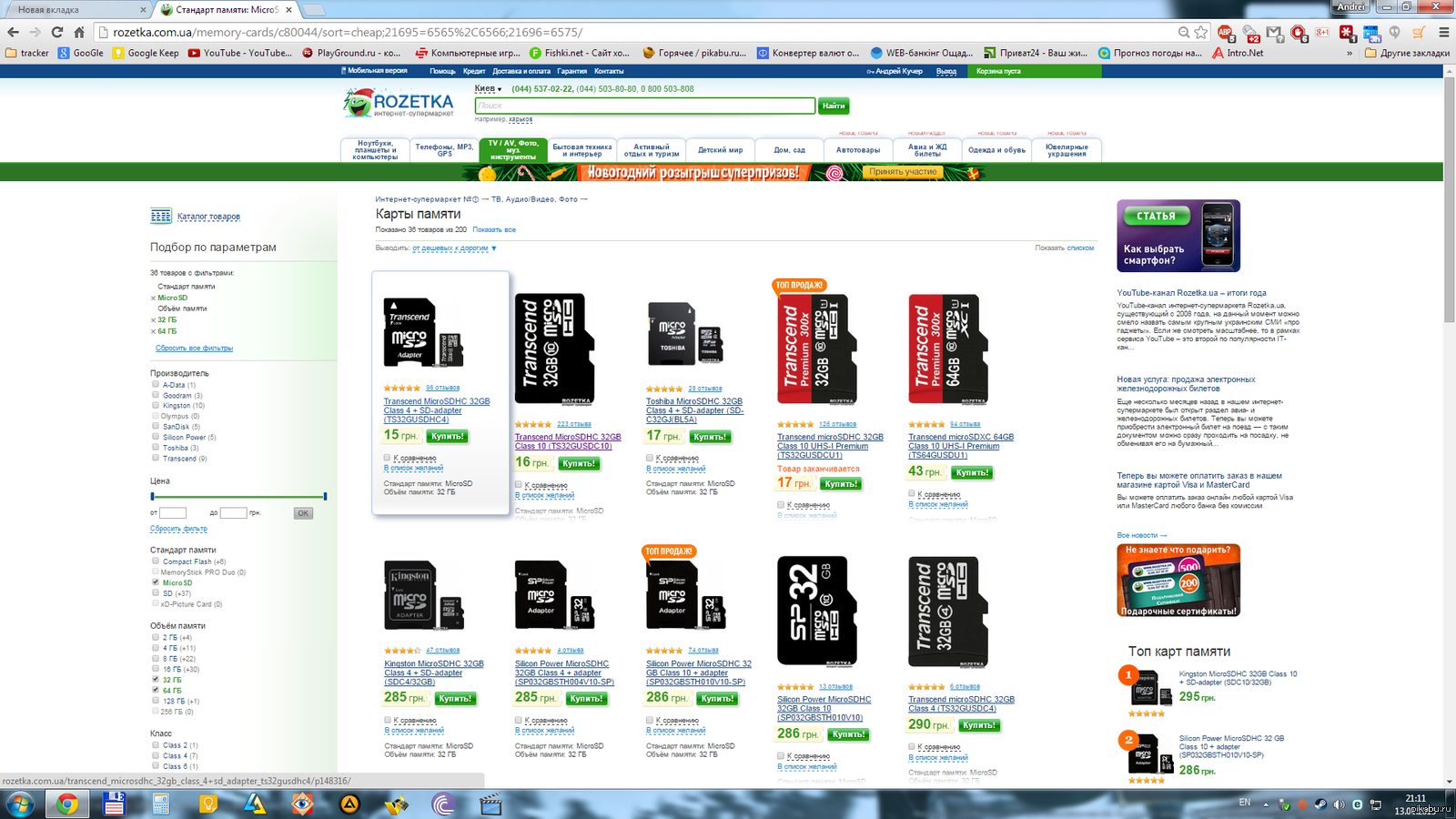Check the Kingston manufacturer checkbox
The height and width of the screenshot is (819, 1456).
pos(156,405)
